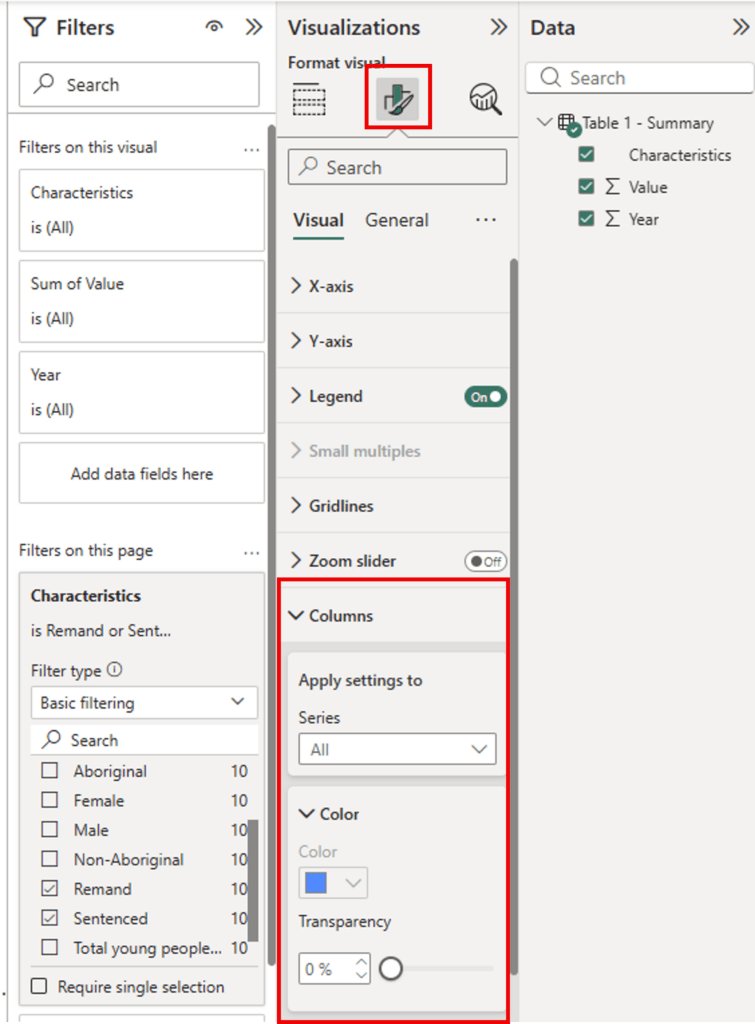Switch to the General tab

point(397,220)
